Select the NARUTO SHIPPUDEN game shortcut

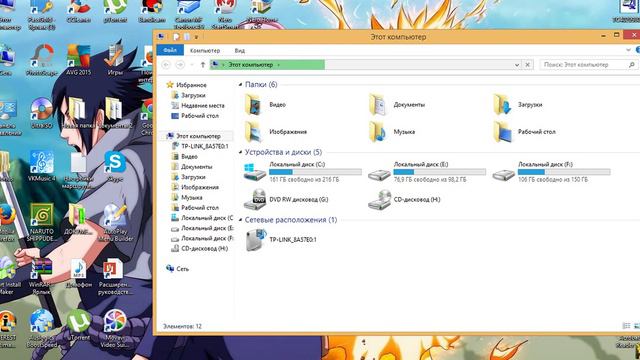[x=42, y=222]
